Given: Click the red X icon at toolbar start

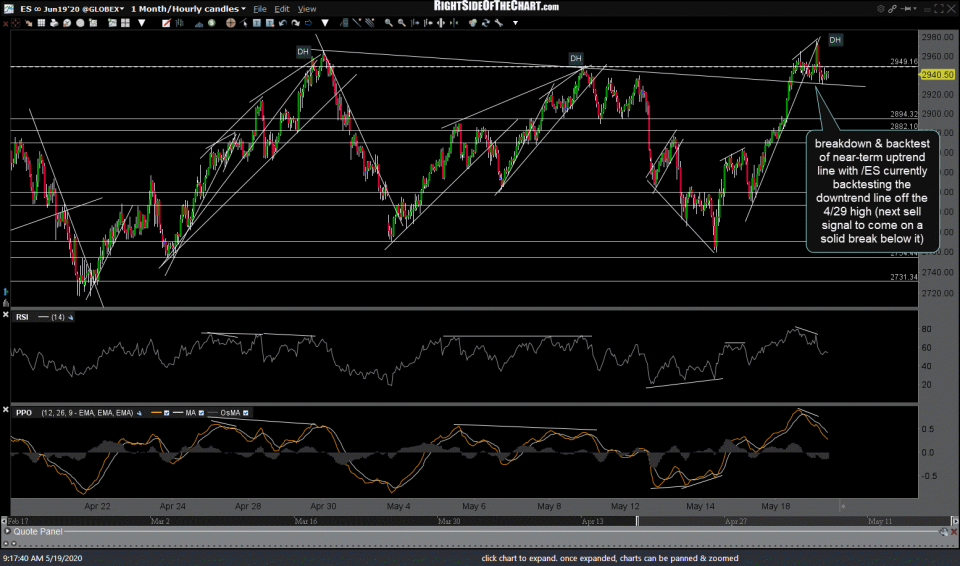Looking at the screenshot, I should [6, 23].
